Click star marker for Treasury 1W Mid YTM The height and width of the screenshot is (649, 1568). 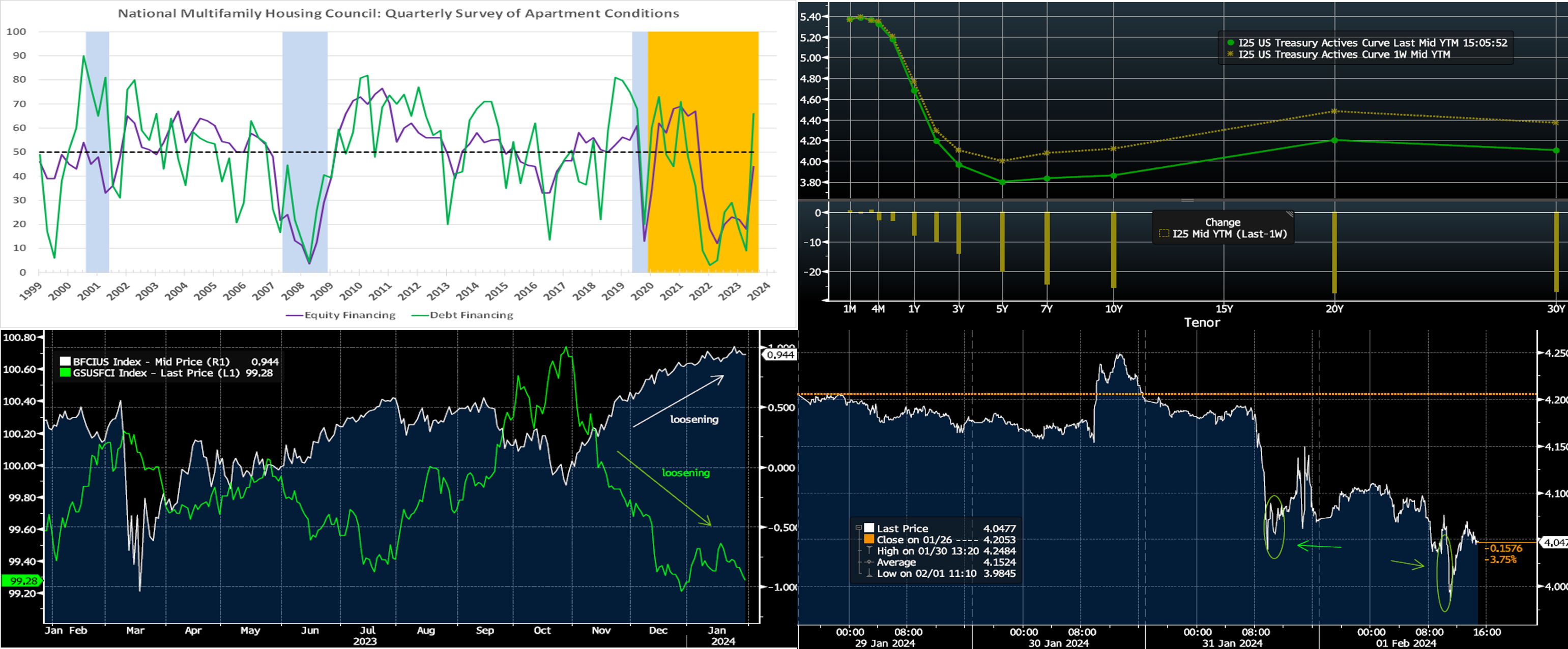coord(1231,54)
